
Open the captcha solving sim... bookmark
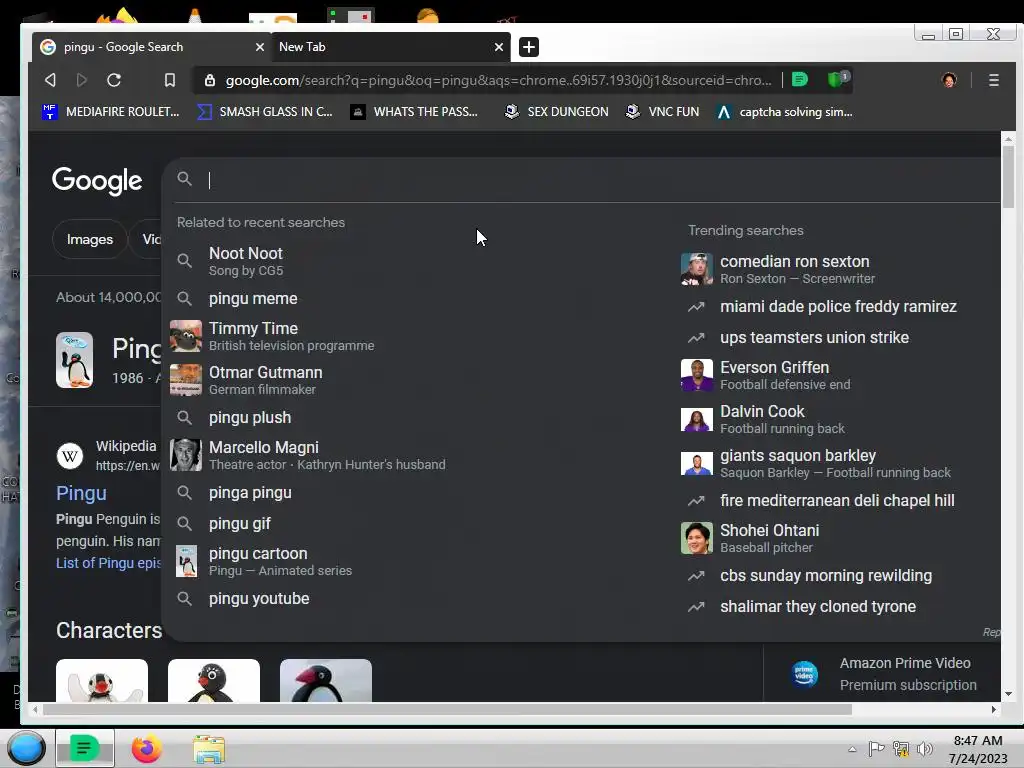784,112
